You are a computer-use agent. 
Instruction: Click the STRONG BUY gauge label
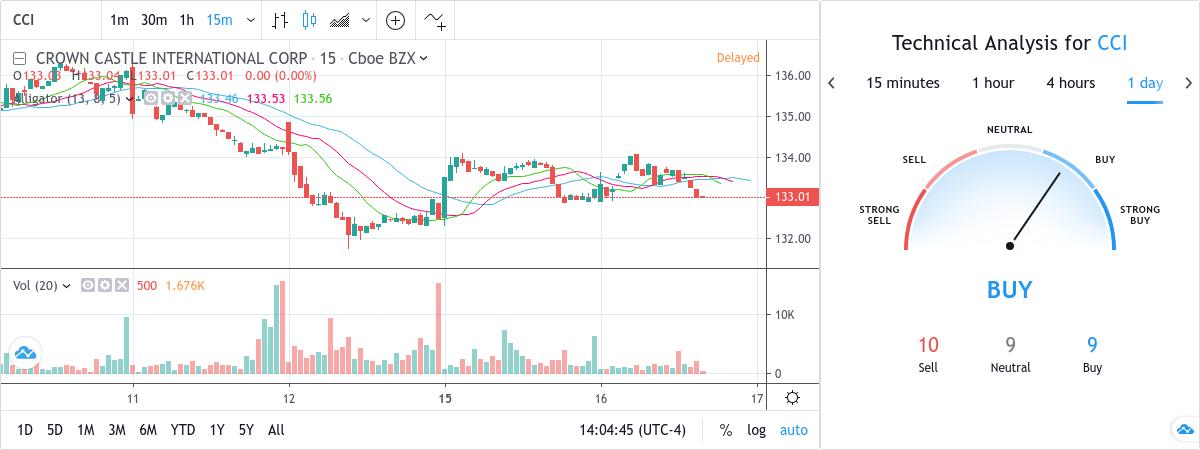pyautogui.click(x=1140, y=214)
